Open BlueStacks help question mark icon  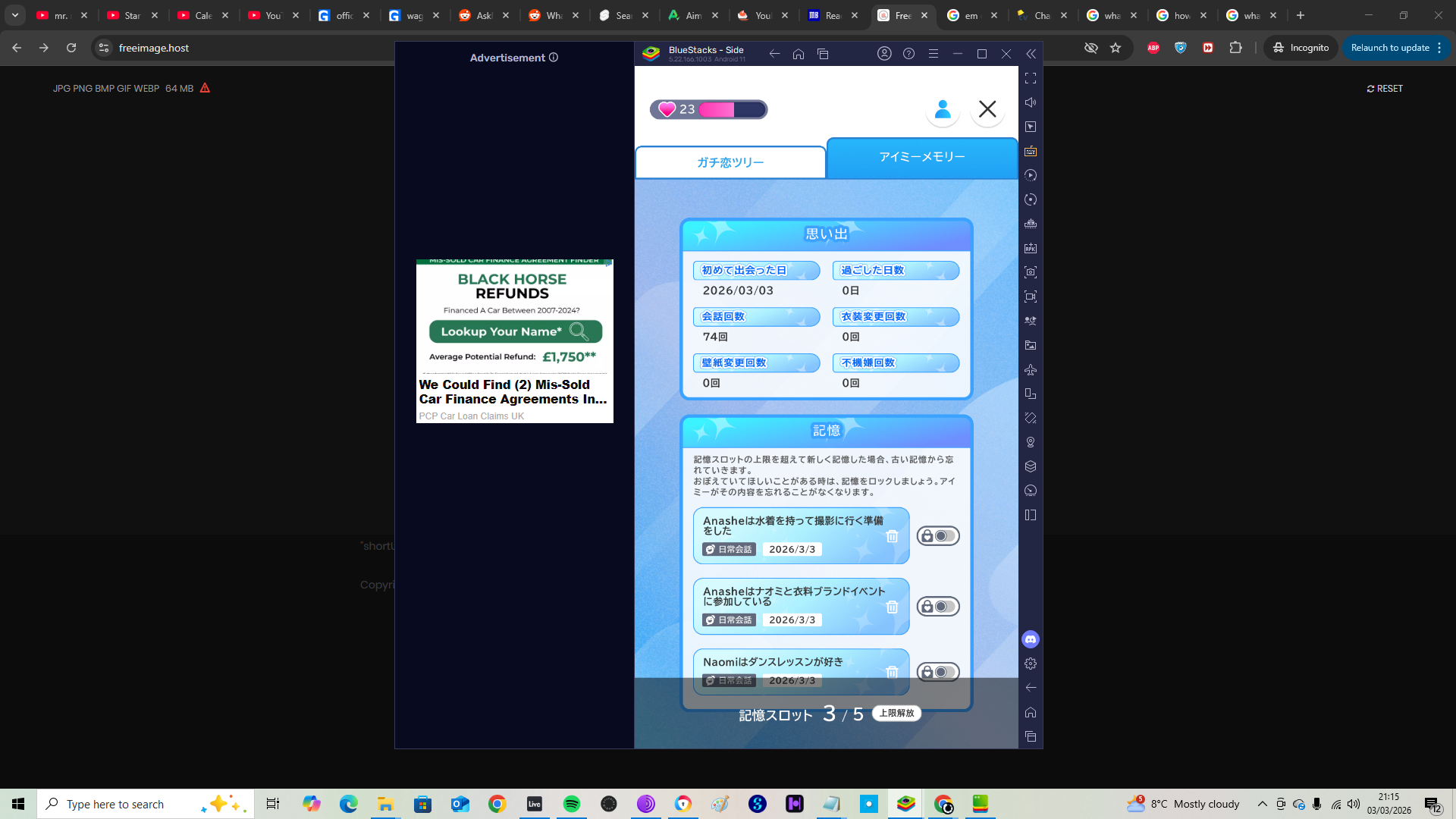908,54
